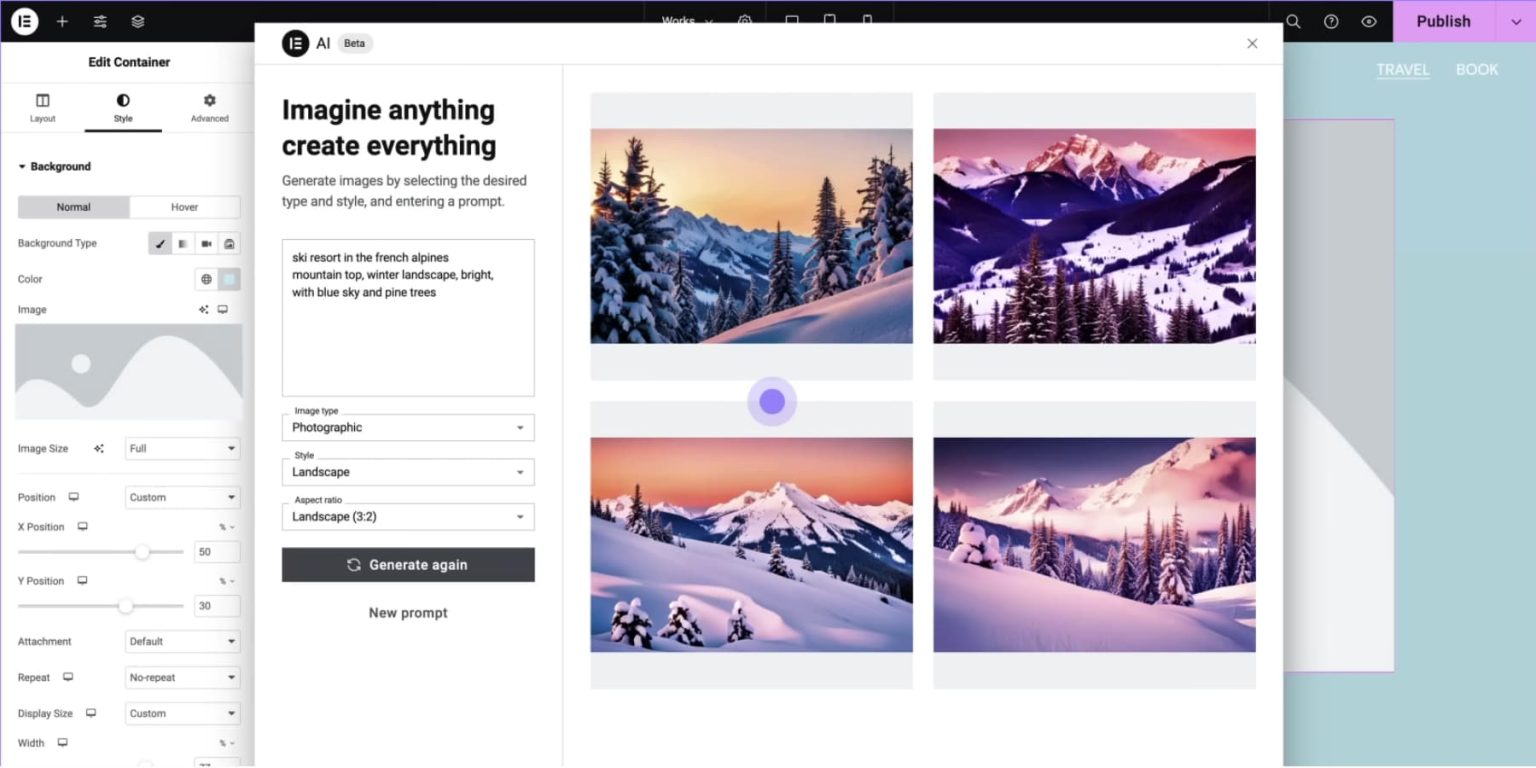Open the Aspect ratio dropdown
This screenshot has height=768, width=1536.
(408, 516)
